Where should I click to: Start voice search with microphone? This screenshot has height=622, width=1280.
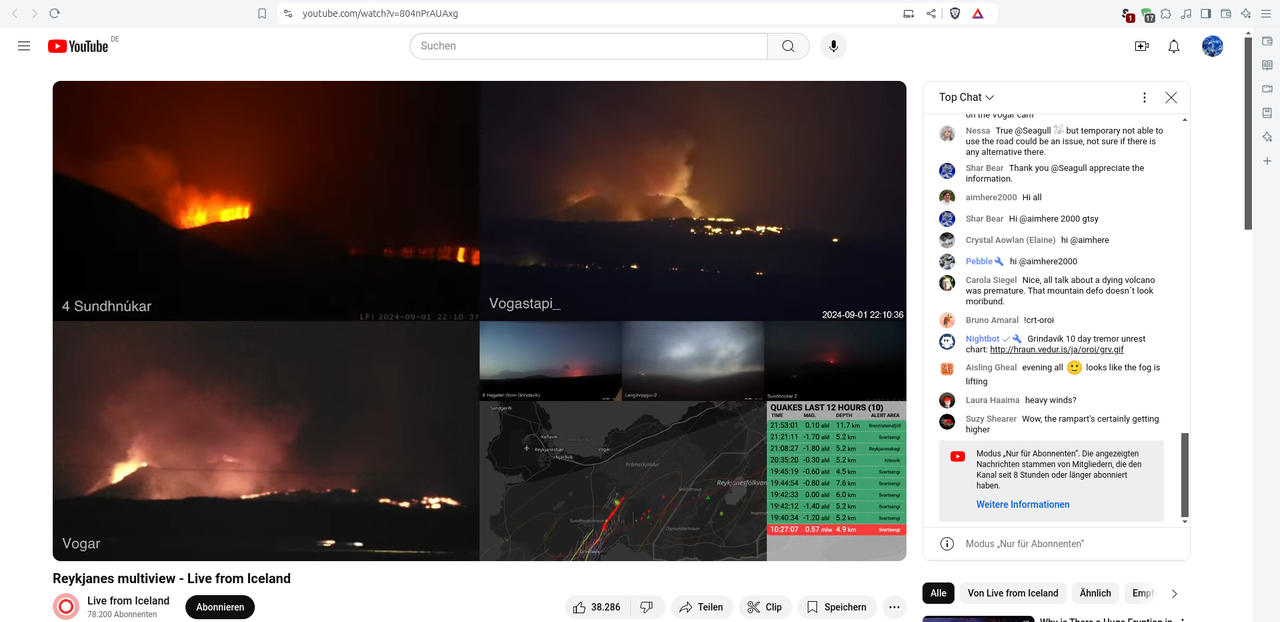(834, 46)
